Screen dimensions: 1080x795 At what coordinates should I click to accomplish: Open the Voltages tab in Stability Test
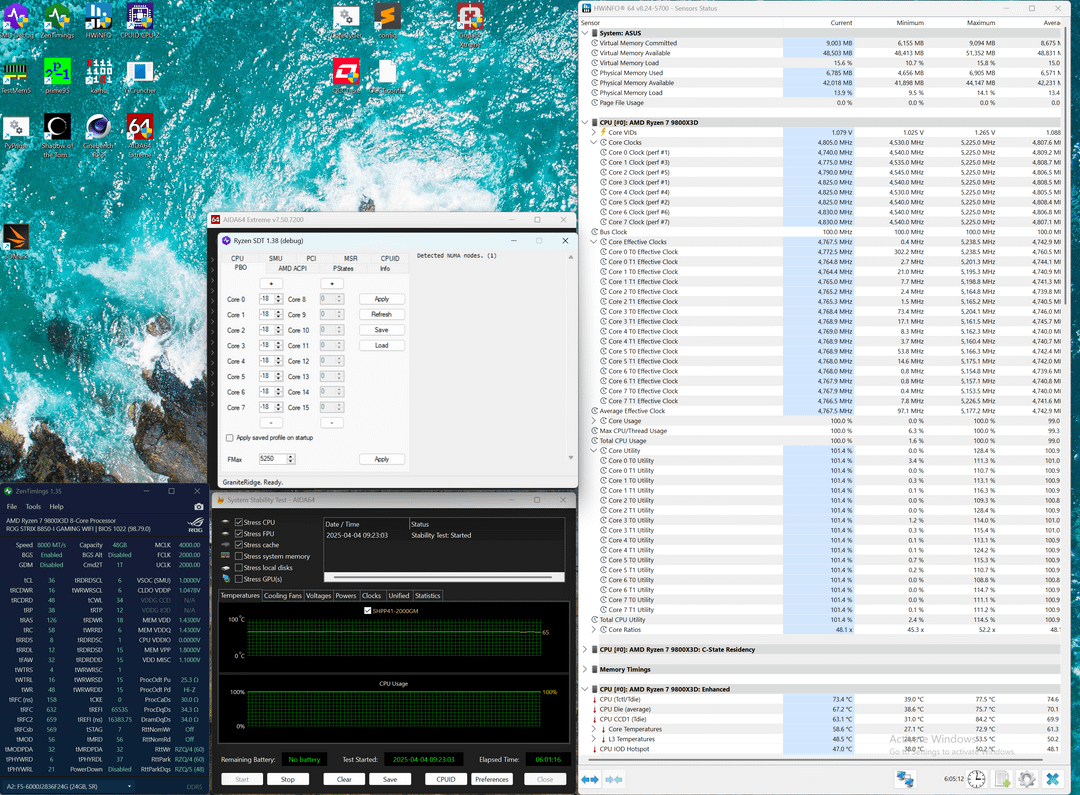pos(318,596)
